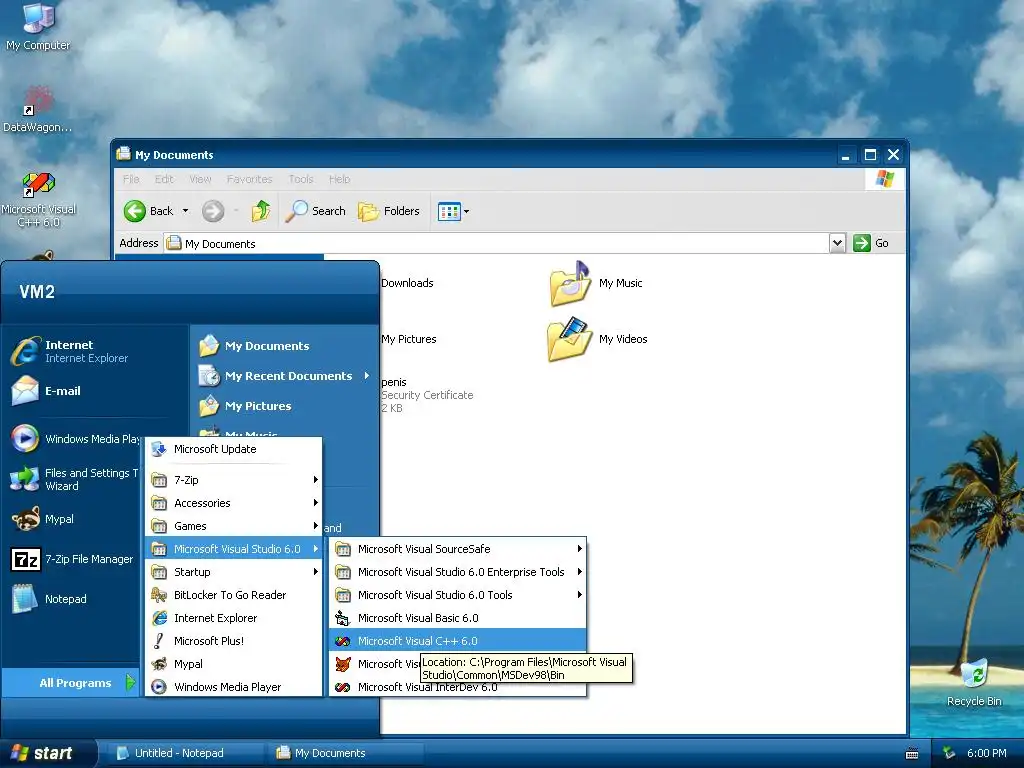Open the Help menu in My Documents
1024x768 pixels.
tap(339, 179)
